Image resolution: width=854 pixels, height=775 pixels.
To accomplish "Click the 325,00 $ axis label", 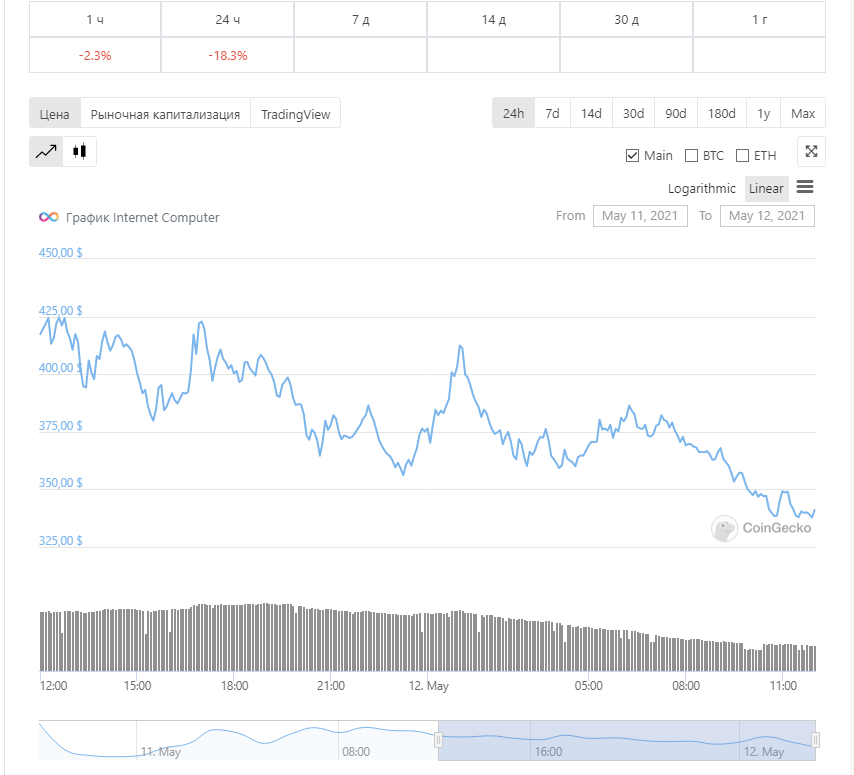I will 60,541.
